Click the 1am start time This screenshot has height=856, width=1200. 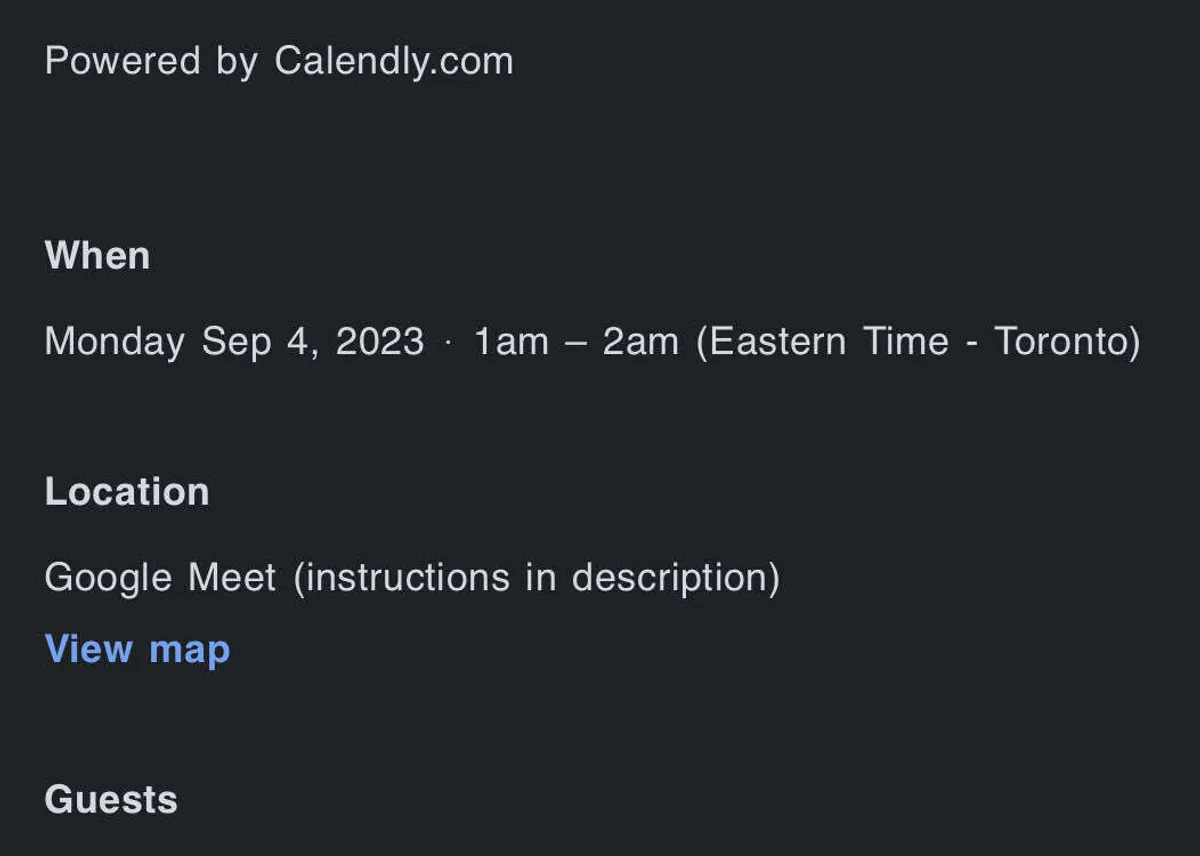coord(511,342)
